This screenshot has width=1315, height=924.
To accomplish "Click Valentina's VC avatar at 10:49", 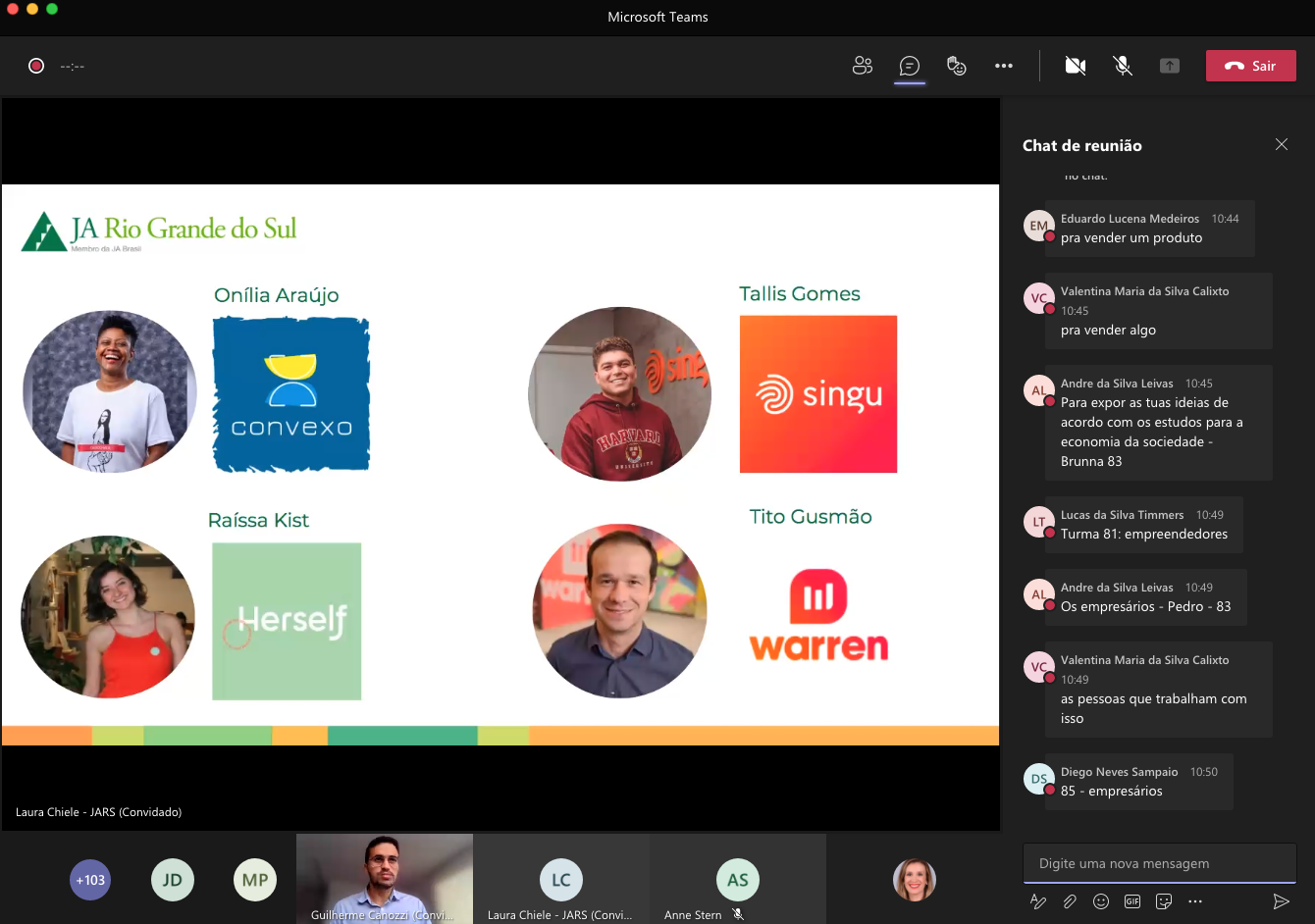I will 1038,667.
